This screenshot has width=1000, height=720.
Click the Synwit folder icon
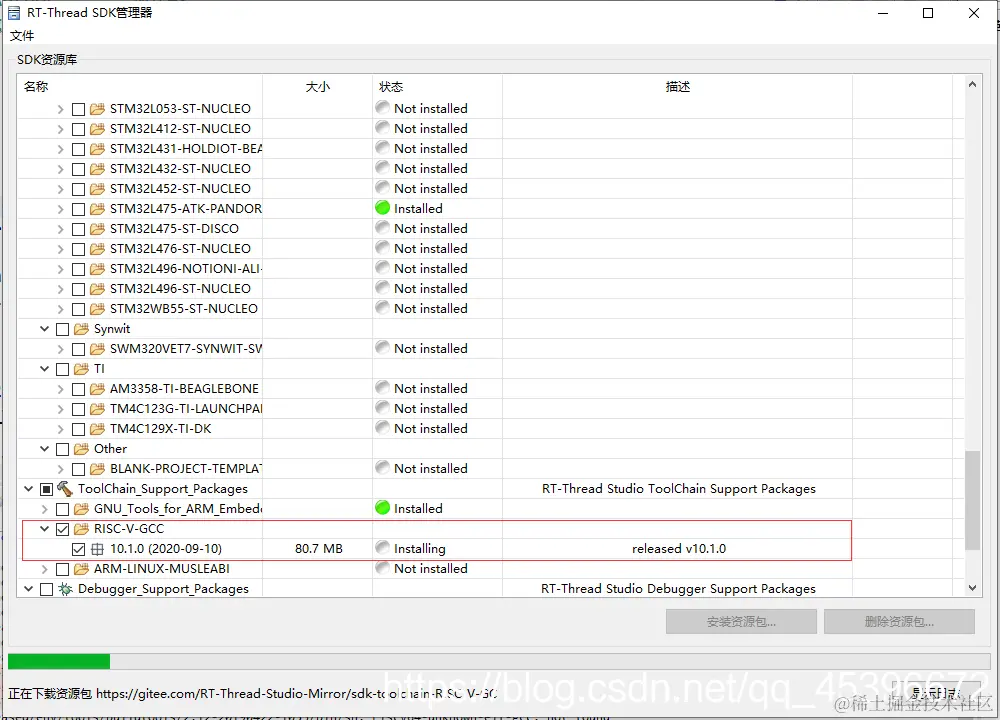point(81,329)
